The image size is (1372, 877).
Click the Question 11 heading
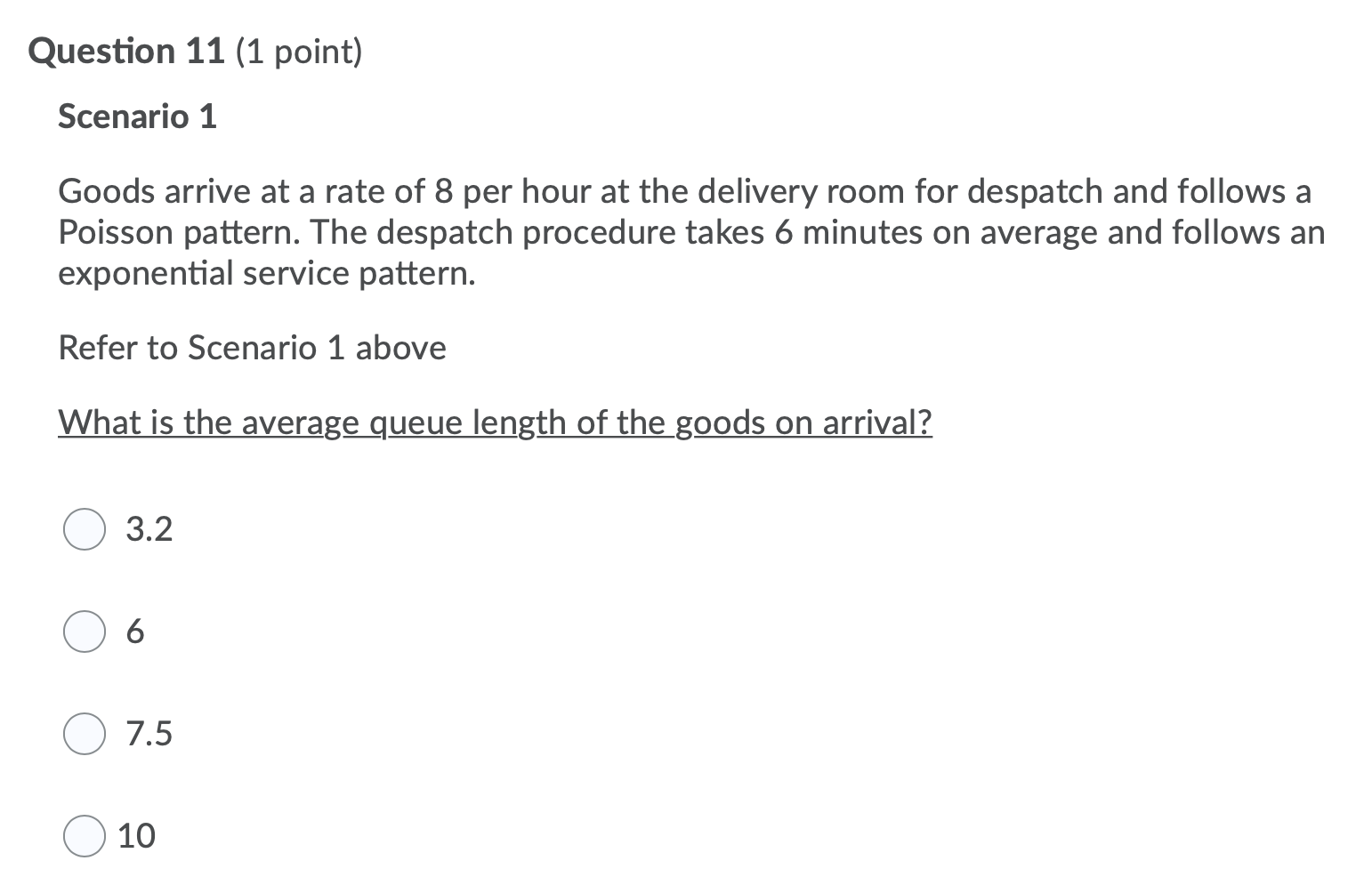click(125, 51)
